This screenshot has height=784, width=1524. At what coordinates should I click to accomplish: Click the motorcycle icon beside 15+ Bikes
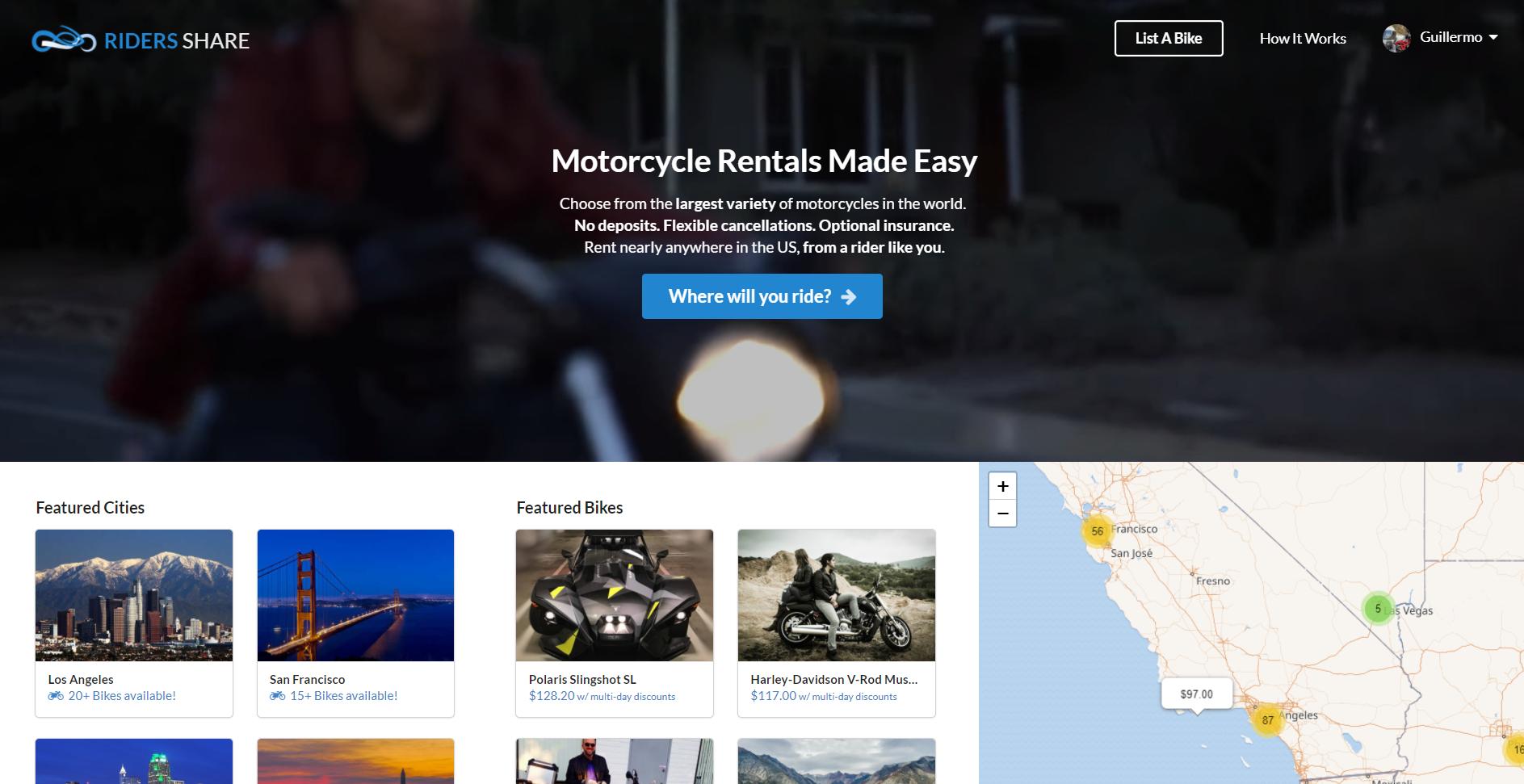278,696
